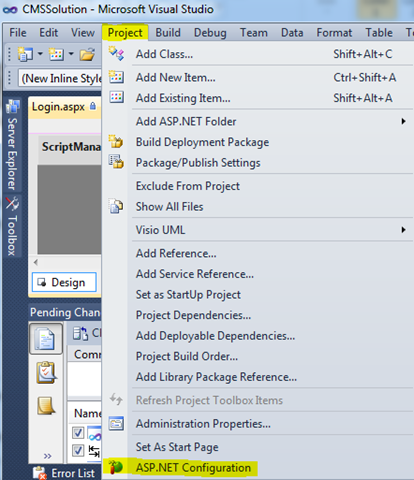
Task: Open the New Project dropdown arrow
Action: tap(40, 53)
